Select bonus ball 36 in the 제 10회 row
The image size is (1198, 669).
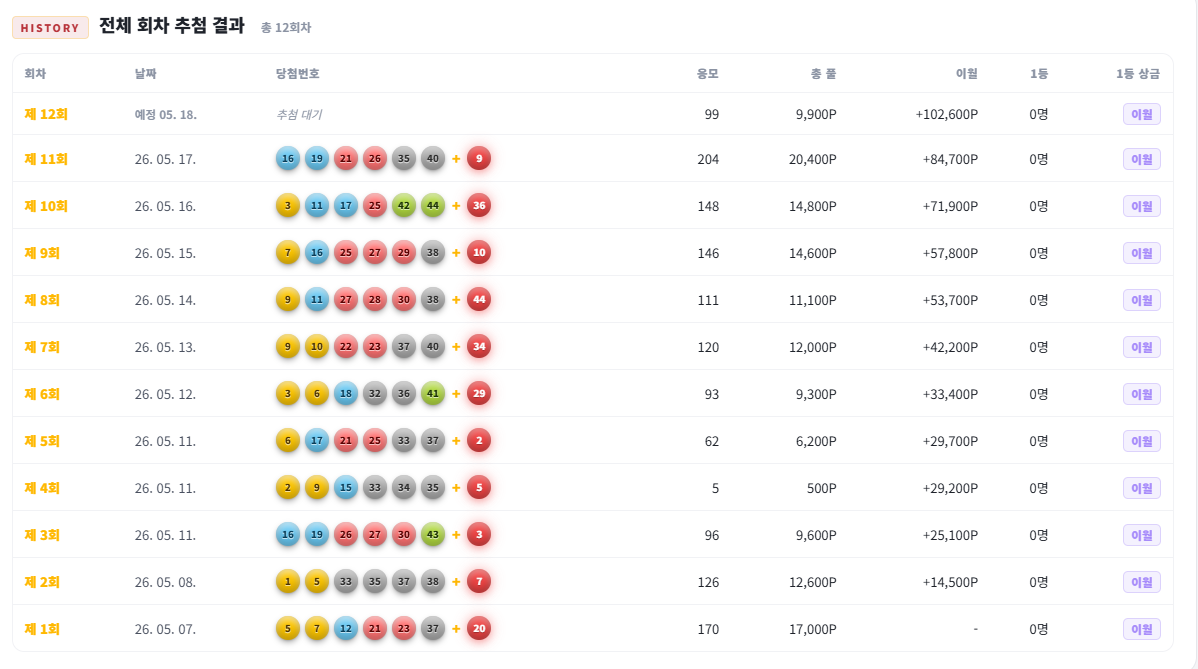coord(479,205)
